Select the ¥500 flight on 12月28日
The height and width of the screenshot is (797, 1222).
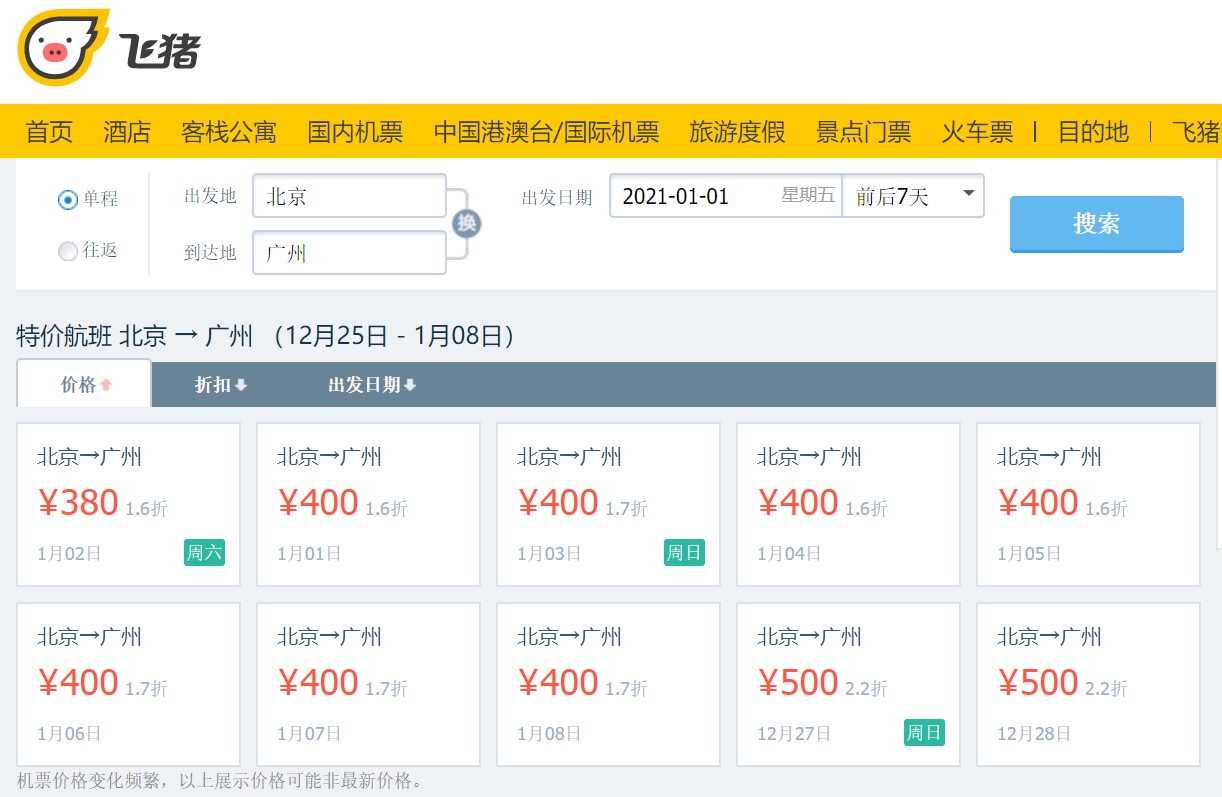1088,684
